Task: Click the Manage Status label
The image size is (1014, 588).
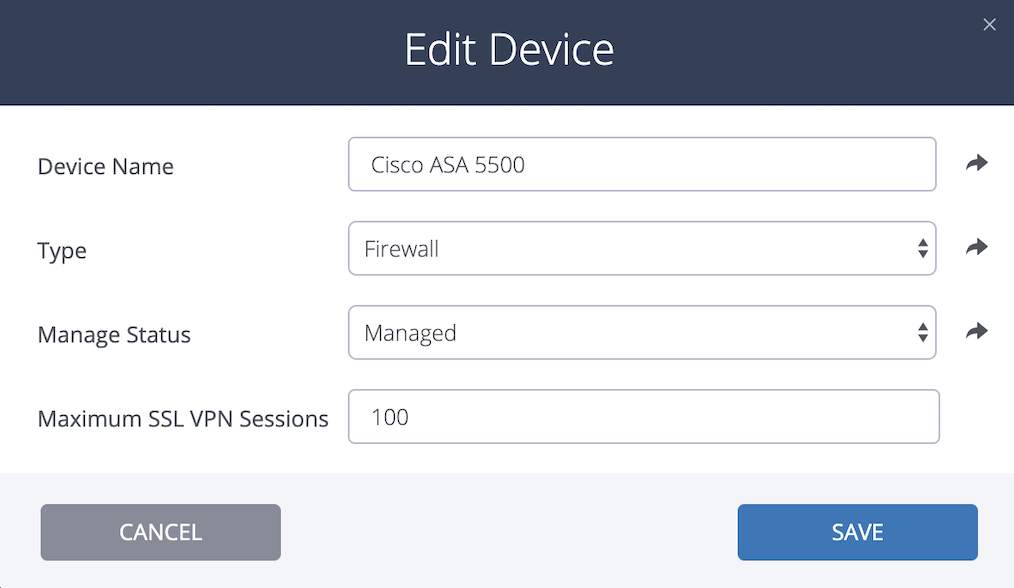Action: click(114, 334)
